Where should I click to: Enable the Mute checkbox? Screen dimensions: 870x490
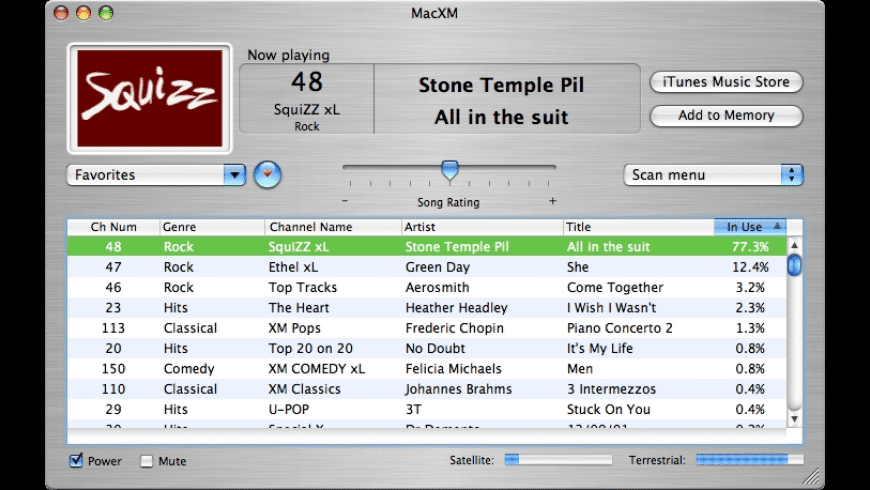point(147,461)
